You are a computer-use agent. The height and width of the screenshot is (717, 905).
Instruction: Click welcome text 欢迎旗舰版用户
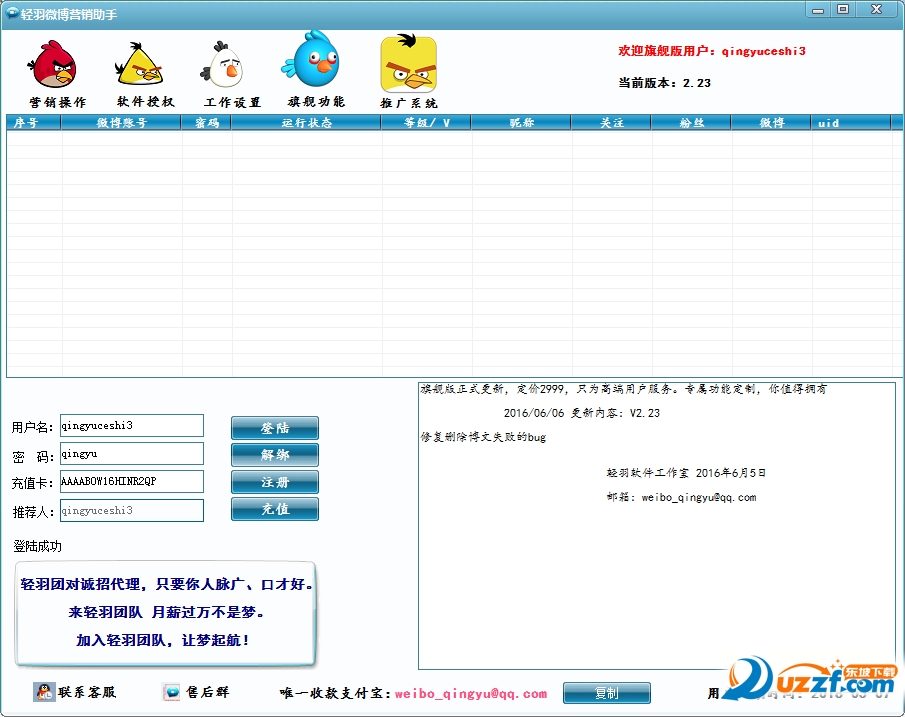712,51
